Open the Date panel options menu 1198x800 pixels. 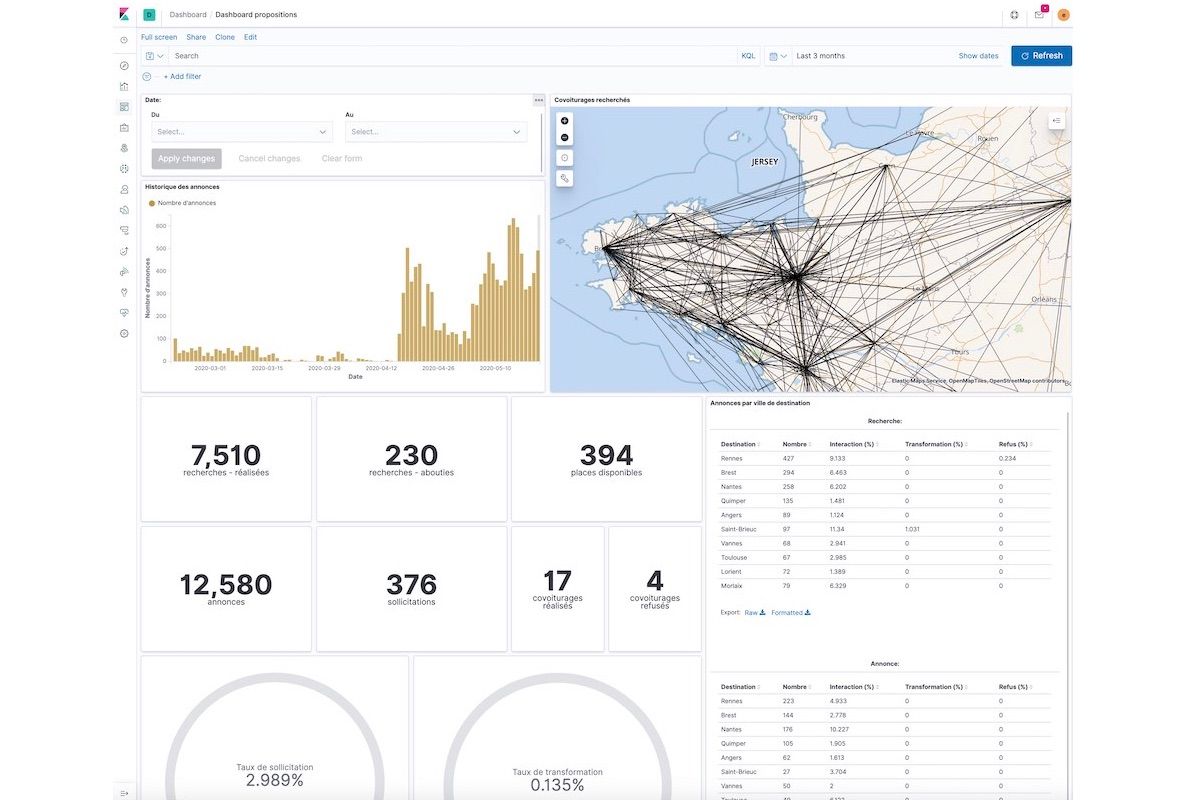click(x=538, y=100)
